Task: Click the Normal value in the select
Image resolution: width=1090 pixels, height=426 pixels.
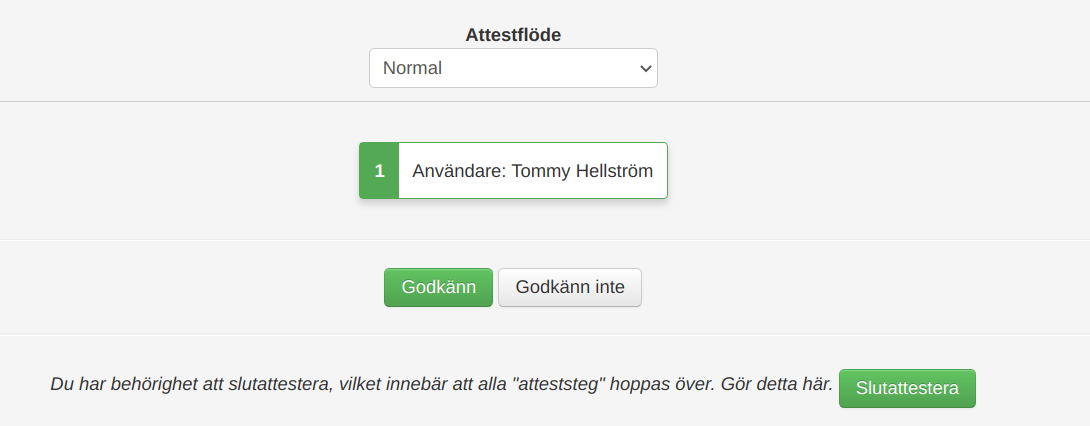Action: click(413, 68)
